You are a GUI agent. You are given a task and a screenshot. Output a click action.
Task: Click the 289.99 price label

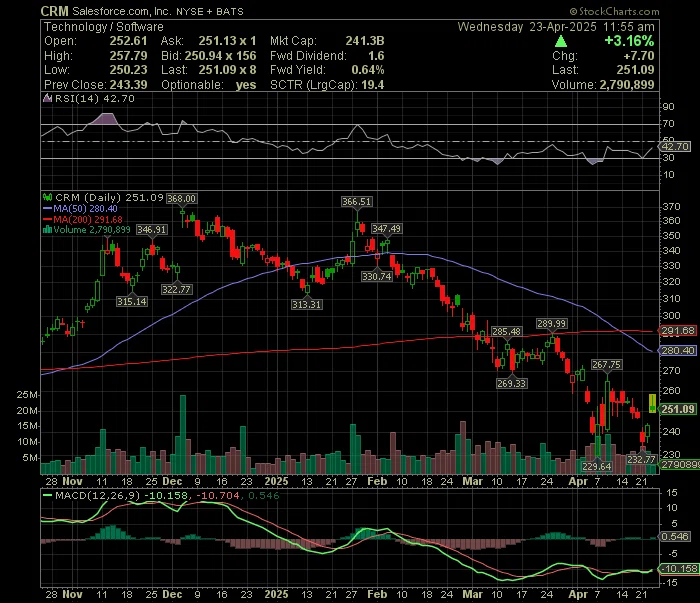pyautogui.click(x=551, y=324)
